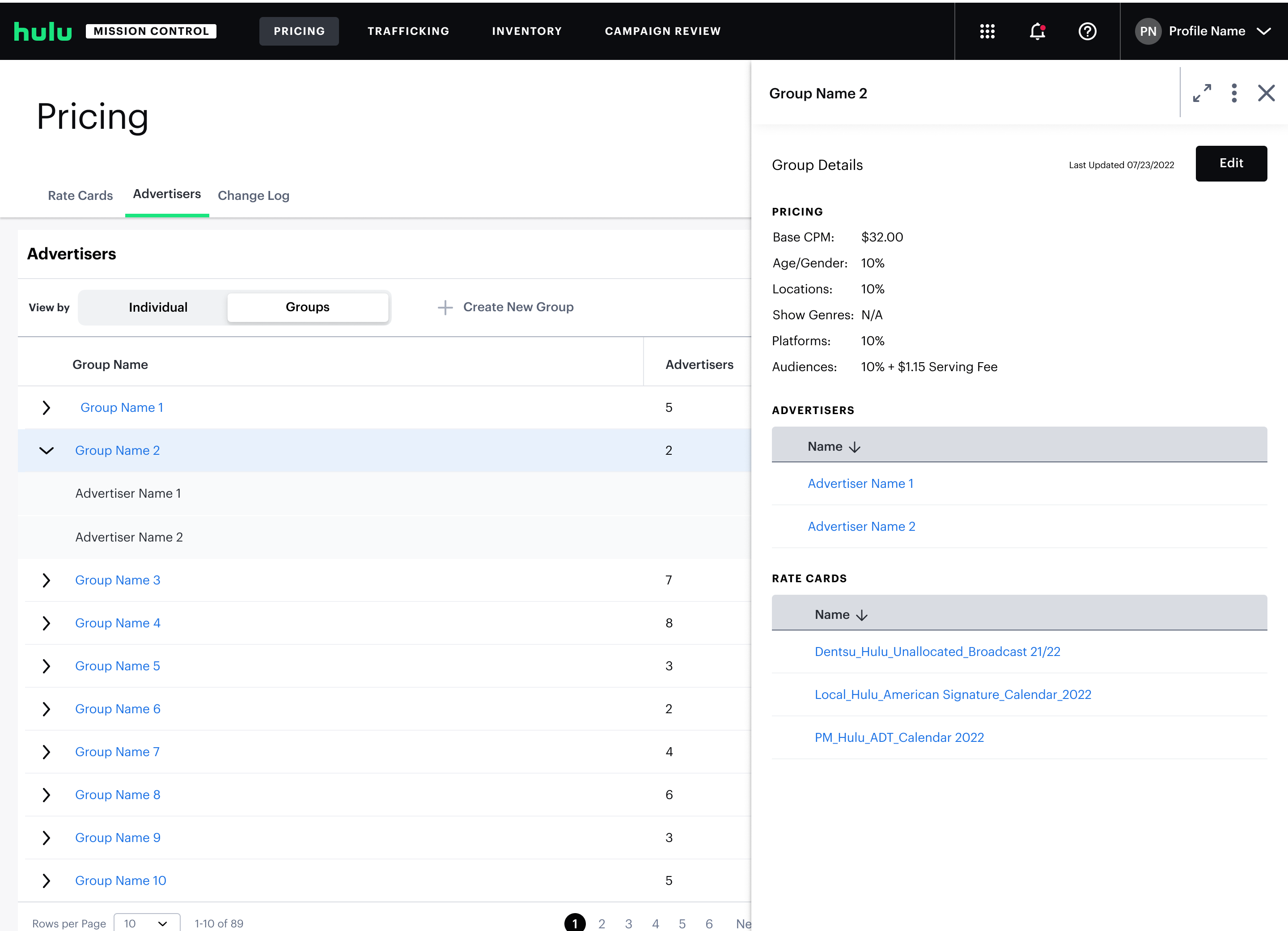Switch view to Individual
This screenshot has height=931, width=1288.
[x=158, y=307]
